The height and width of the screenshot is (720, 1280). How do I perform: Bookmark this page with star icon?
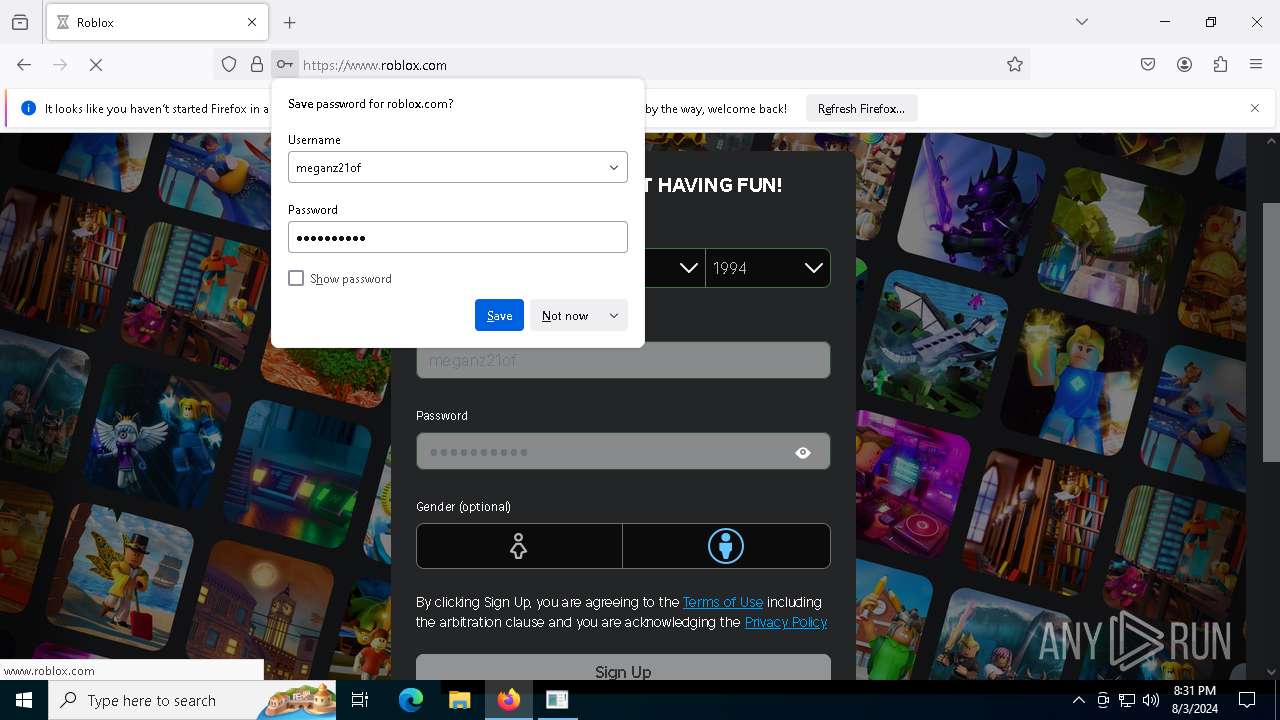(x=1015, y=65)
